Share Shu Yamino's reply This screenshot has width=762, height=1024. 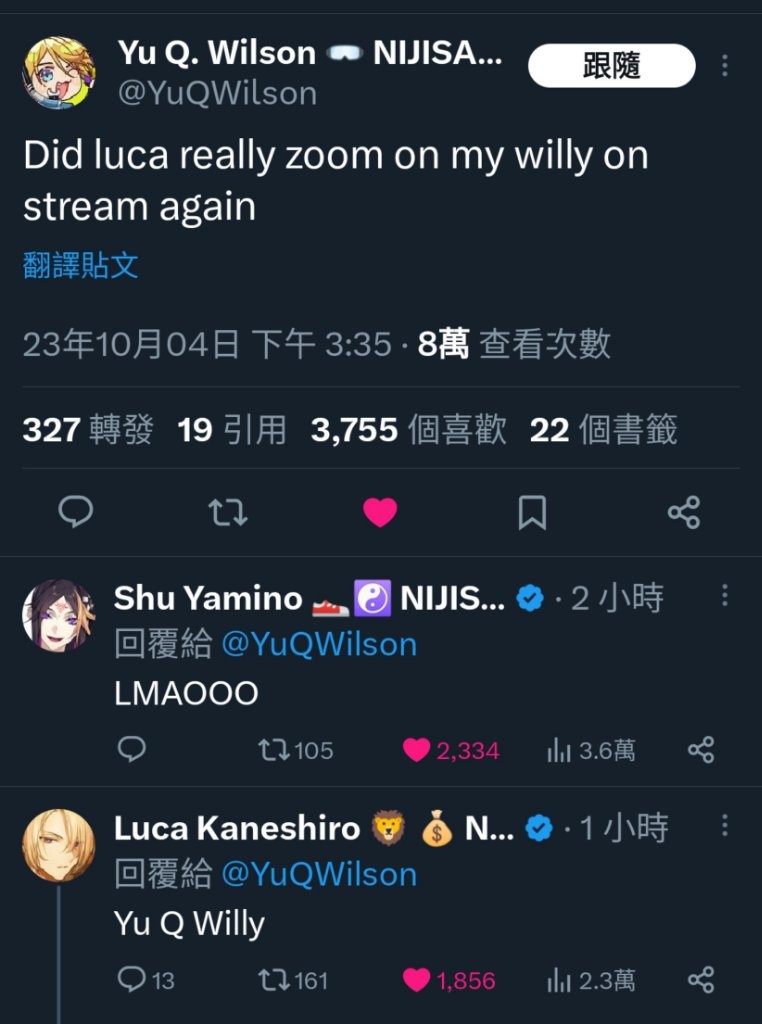point(701,750)
